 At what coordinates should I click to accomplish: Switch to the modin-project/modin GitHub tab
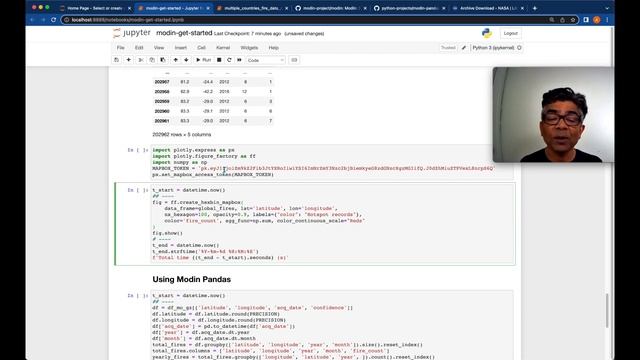click(x=330, y=8)
